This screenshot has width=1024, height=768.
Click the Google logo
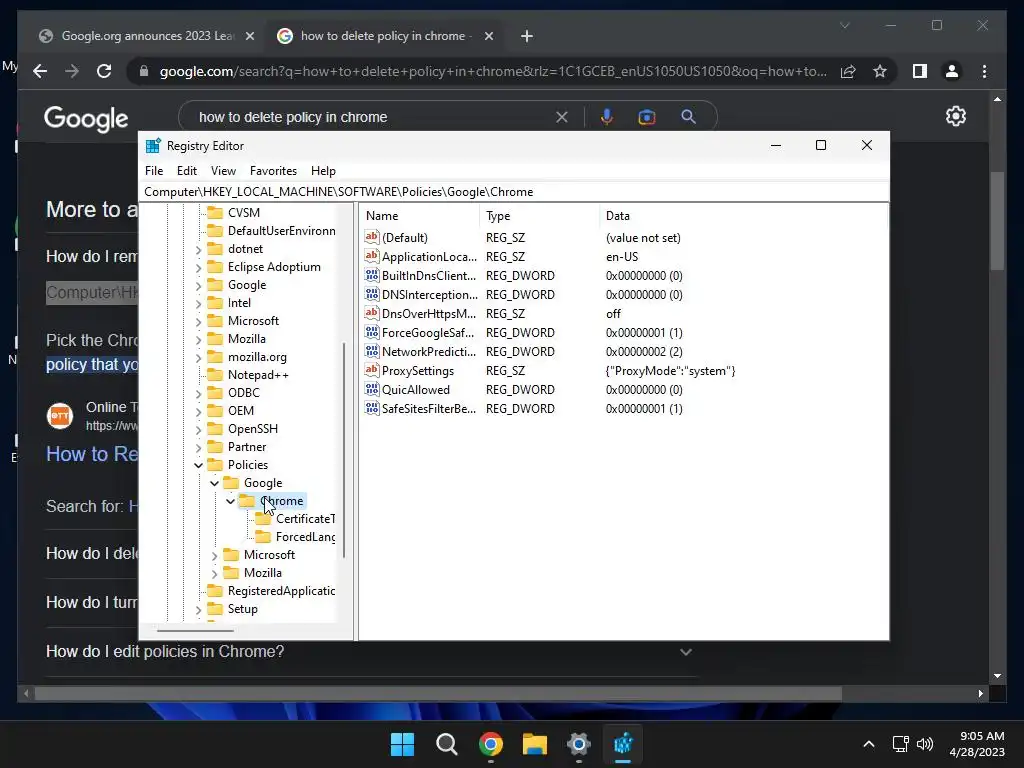[86, 119]
